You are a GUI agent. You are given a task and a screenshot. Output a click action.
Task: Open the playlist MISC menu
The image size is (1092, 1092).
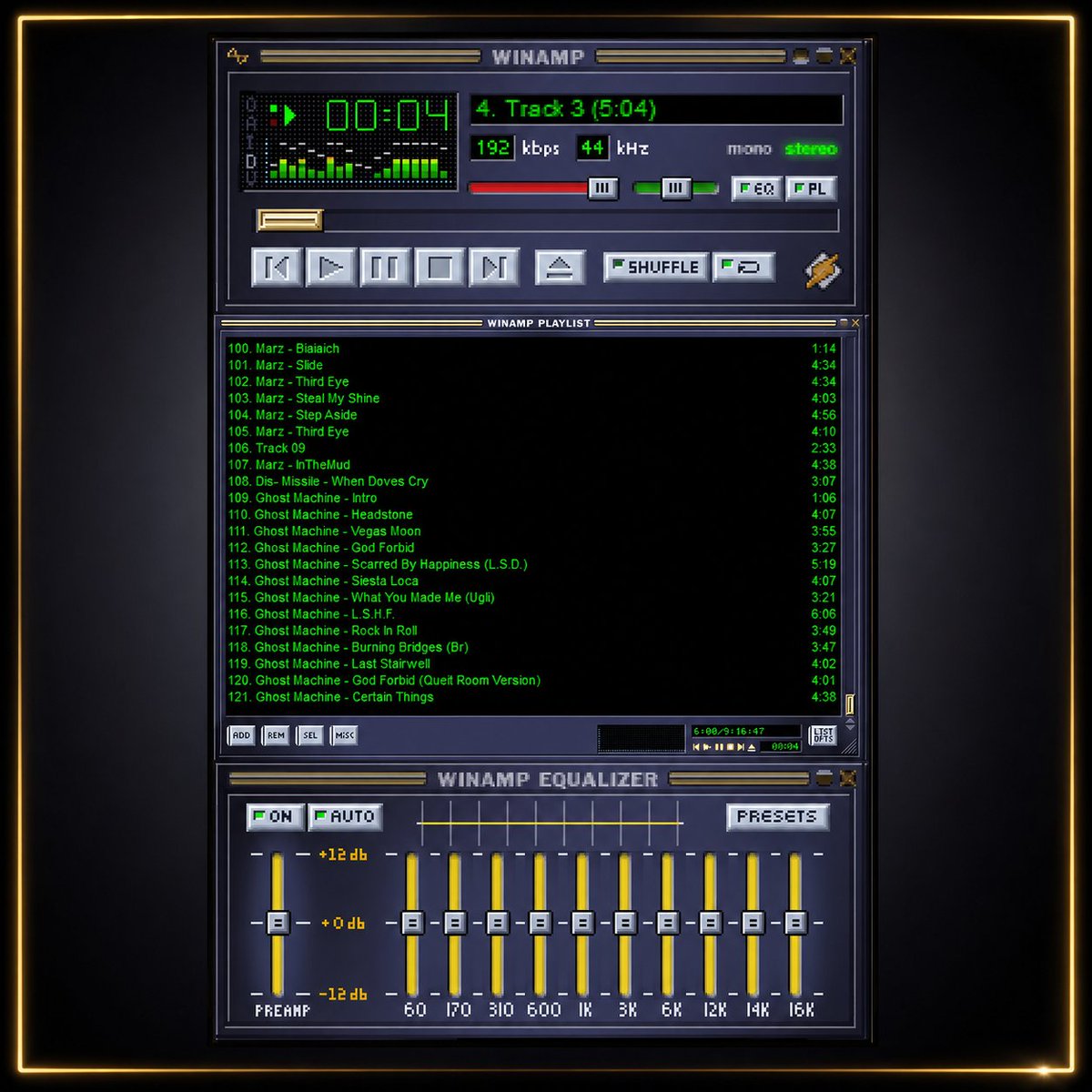coord(344,735)
